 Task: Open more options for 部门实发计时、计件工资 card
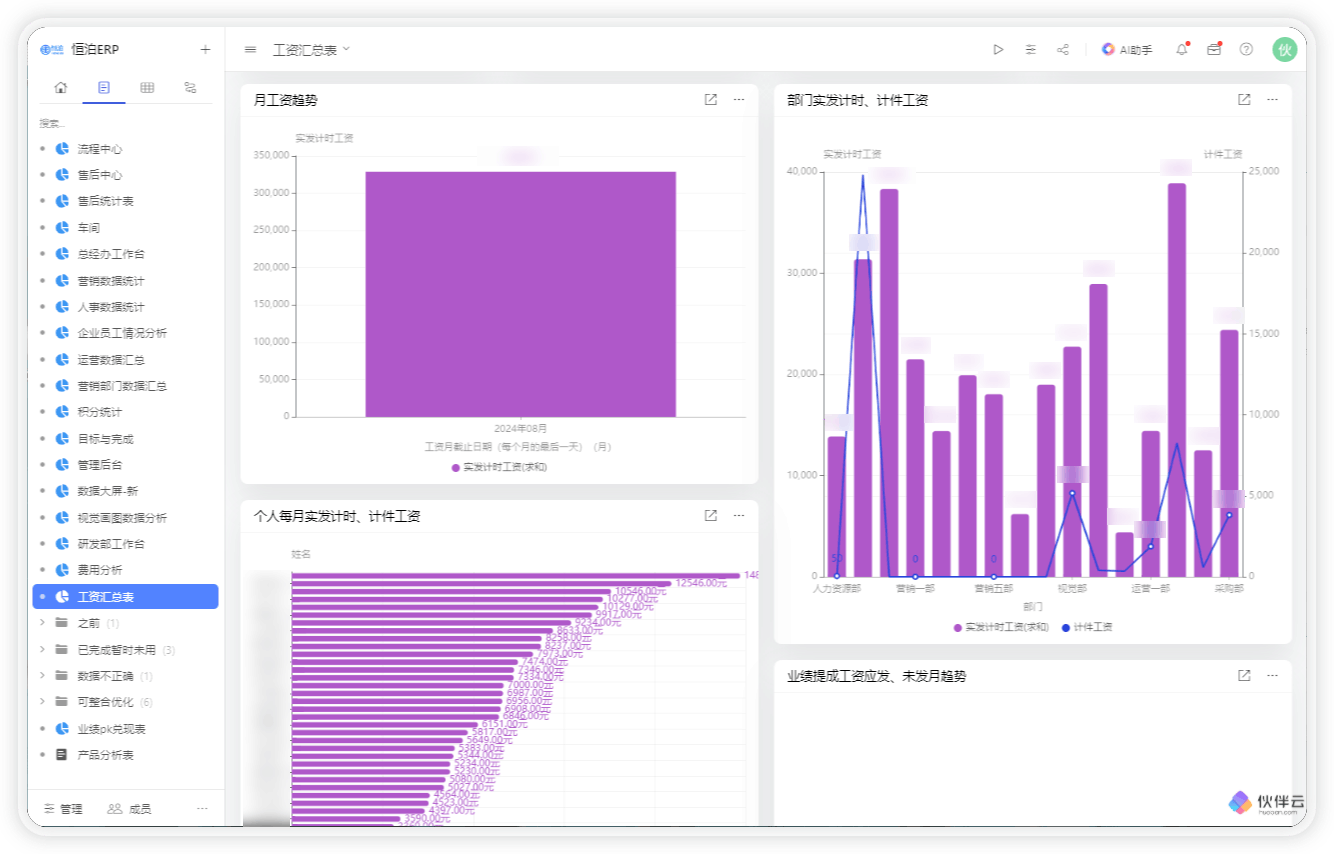click(1272, 100)
